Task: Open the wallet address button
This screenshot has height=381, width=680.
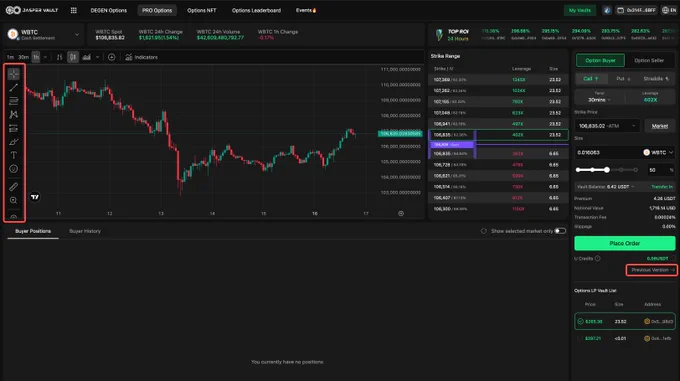Action: click(636, 10)
